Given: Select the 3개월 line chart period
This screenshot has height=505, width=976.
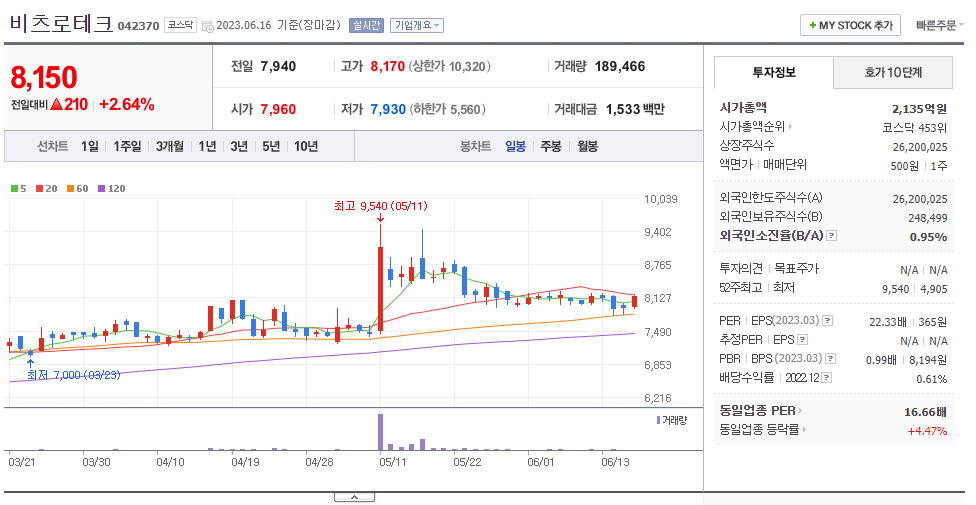Looking at the screenshot, I should pos(169,146).
